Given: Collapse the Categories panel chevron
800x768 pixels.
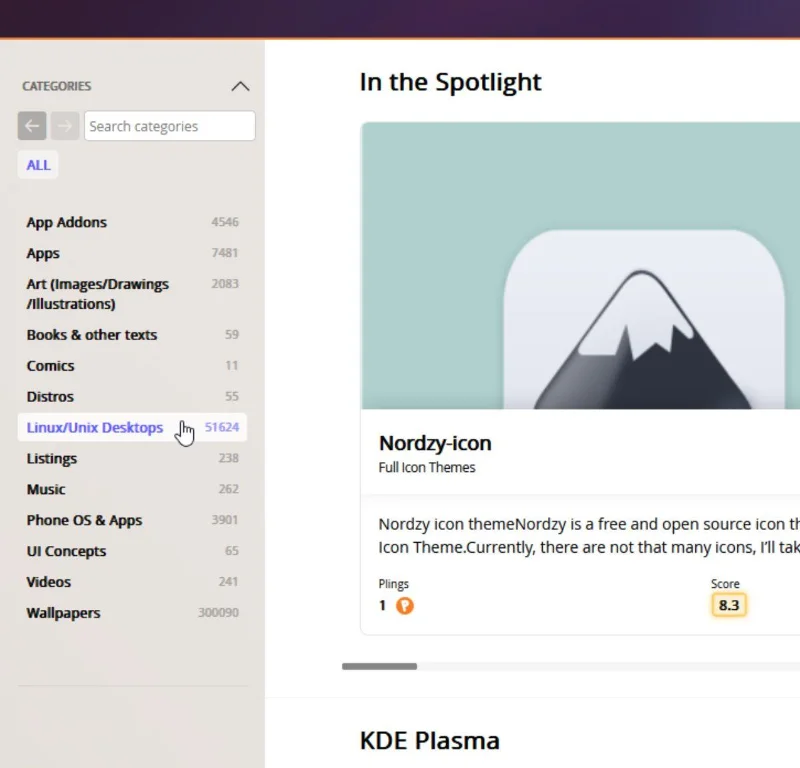Looking at the screenshot, I should 240,86.
